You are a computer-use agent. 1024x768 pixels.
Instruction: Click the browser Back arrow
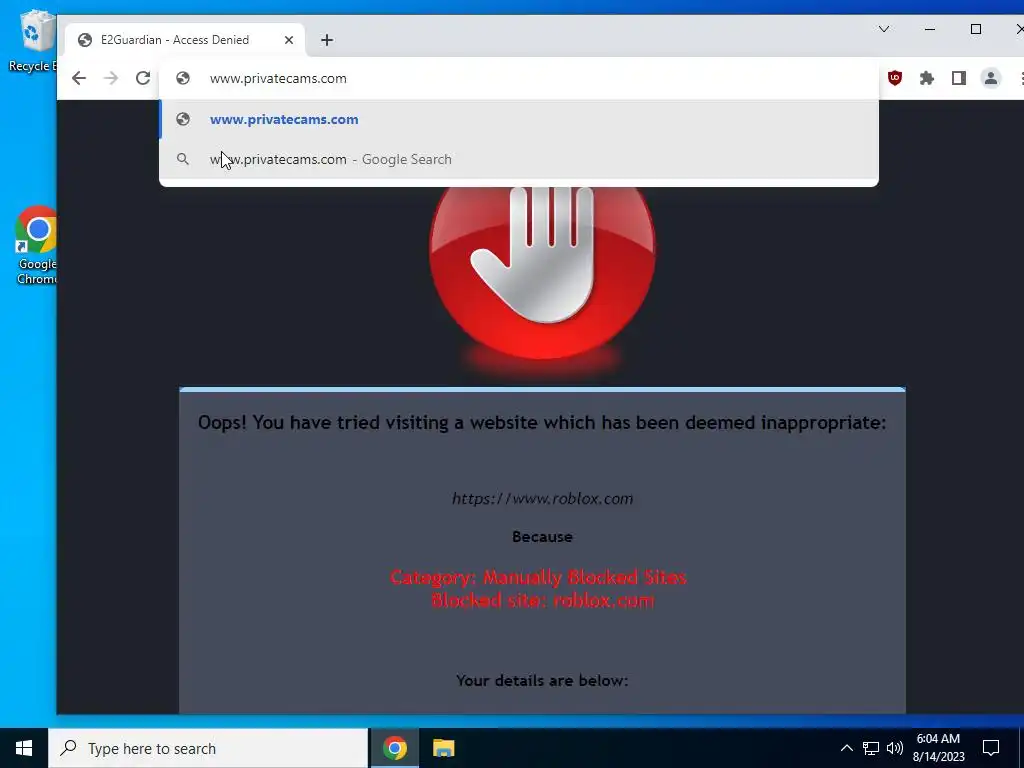[79, 78]
